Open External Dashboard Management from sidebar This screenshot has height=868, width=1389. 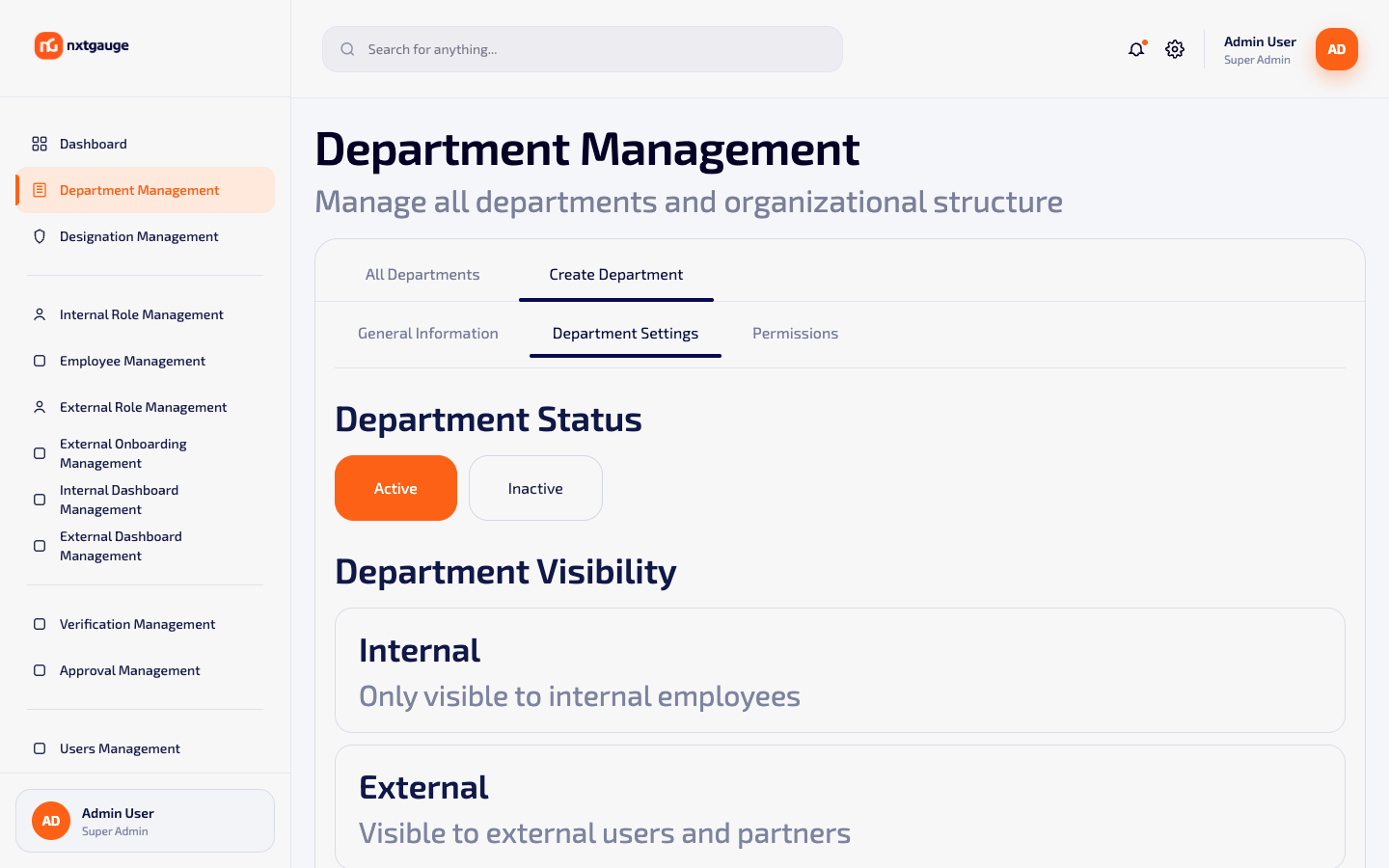(x=145, y=546)
